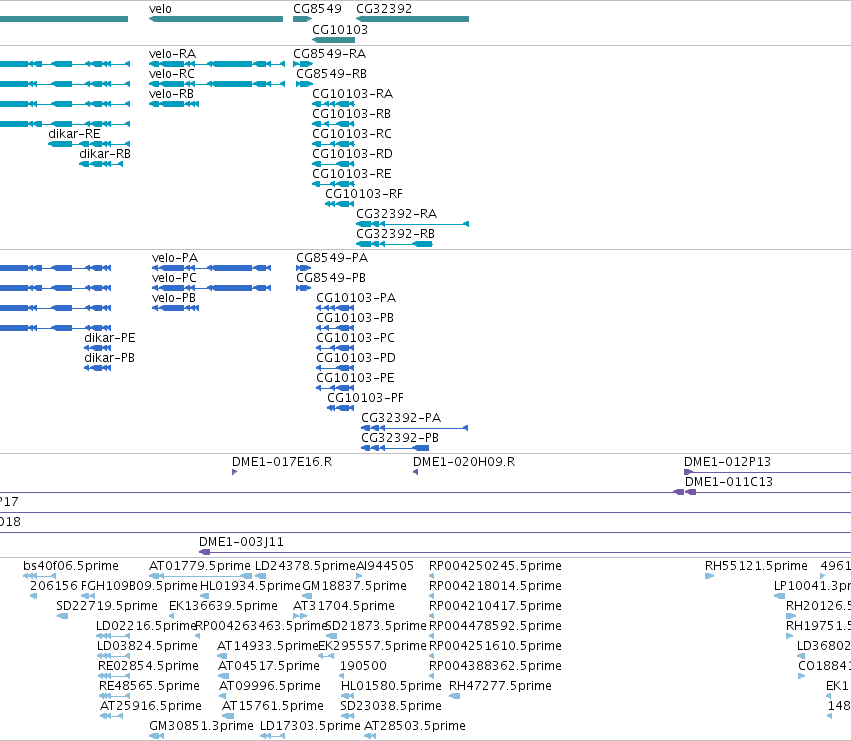Select the CG8549-PA protein
This screenshot has height=741, width=851.
(304, 268)
